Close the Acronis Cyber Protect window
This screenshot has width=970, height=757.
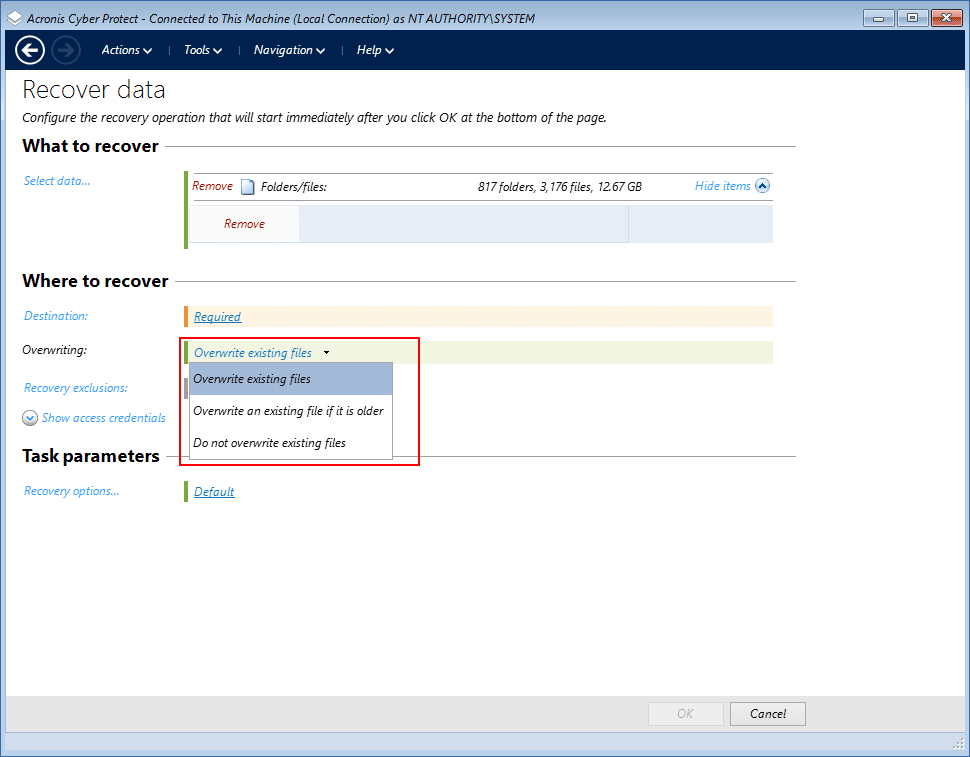coord(945,18)
